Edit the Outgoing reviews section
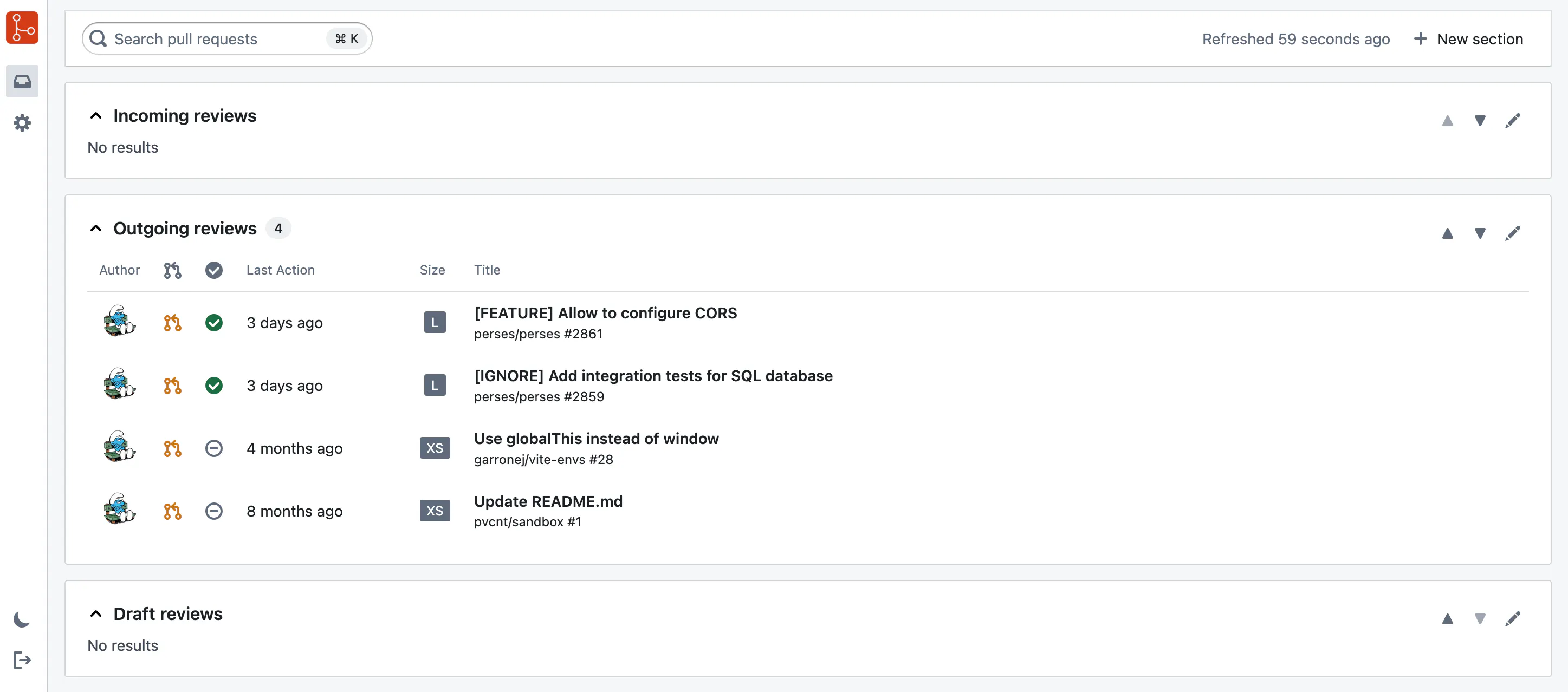The width and height of the screenshot is (1568, 692). [x=1512, y=233]
